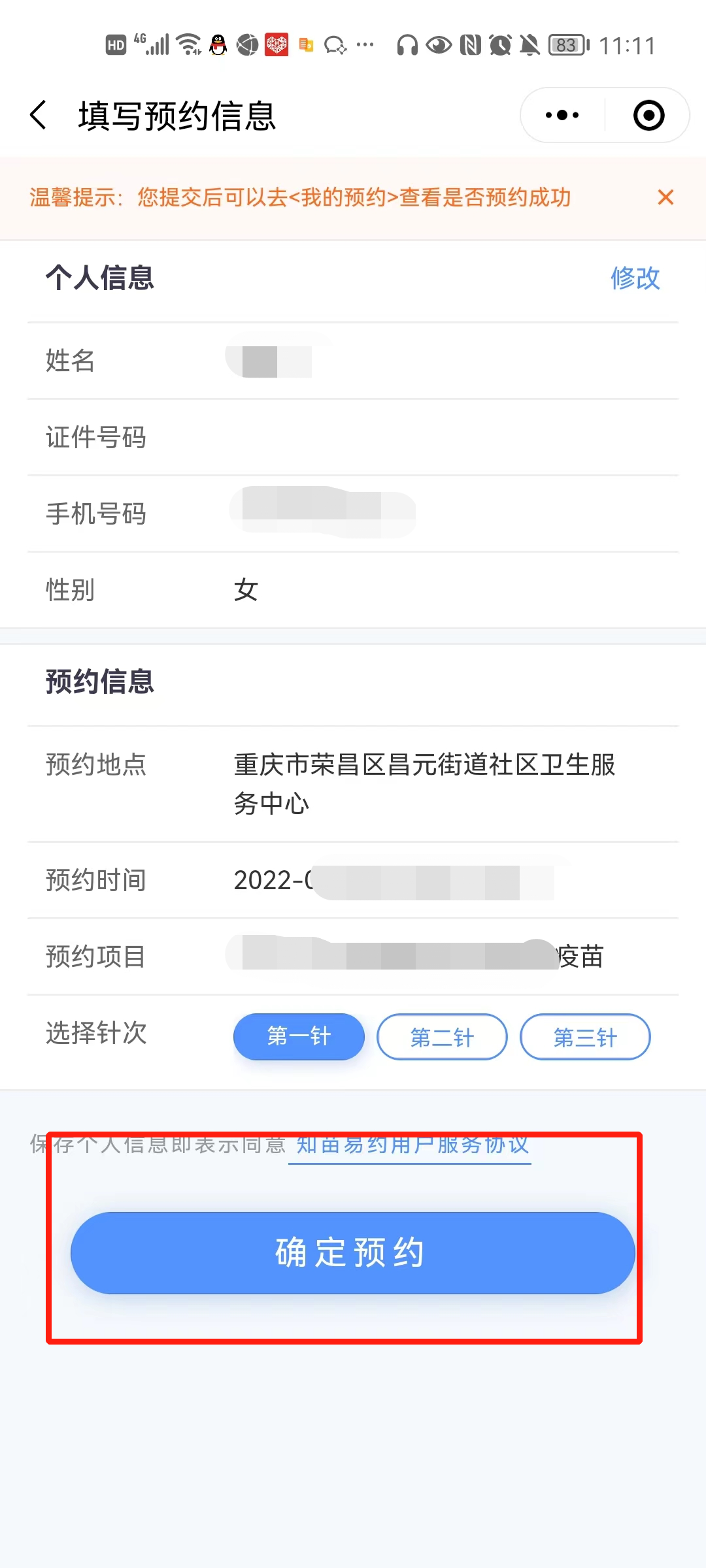Tap the 预约地点 location row

click(425, 784)
